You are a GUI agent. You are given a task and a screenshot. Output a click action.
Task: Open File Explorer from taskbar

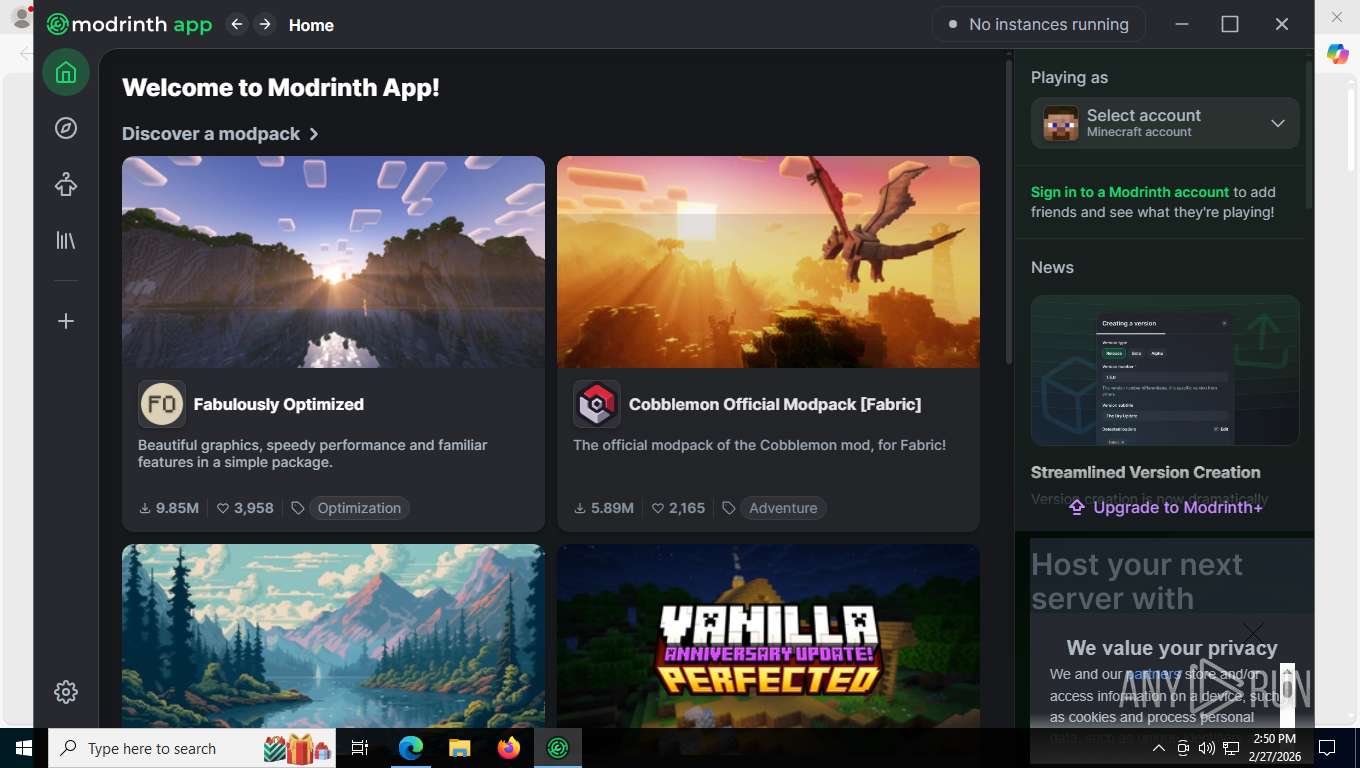tap(459, 748)
